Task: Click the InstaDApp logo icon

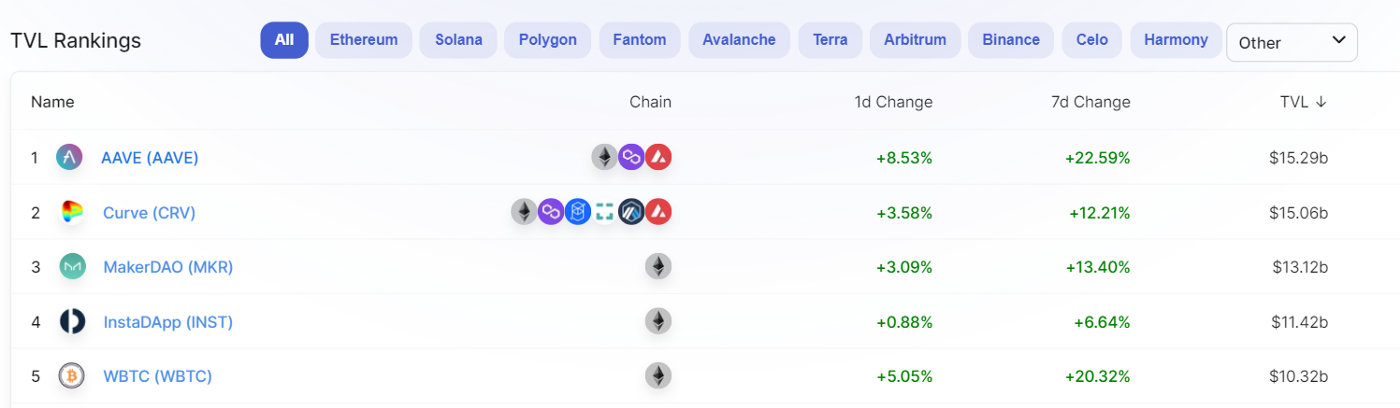Action: click(x=72, y=322)
